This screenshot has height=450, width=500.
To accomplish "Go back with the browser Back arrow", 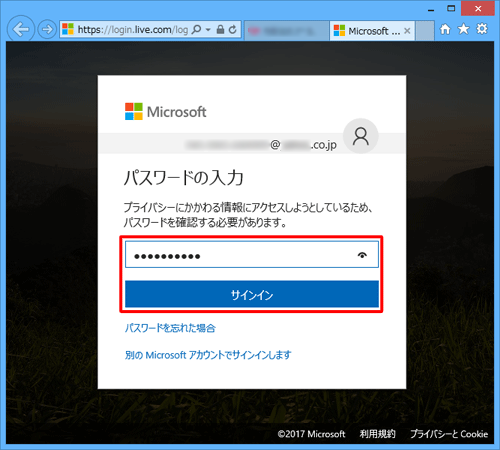I will (21, 29).
